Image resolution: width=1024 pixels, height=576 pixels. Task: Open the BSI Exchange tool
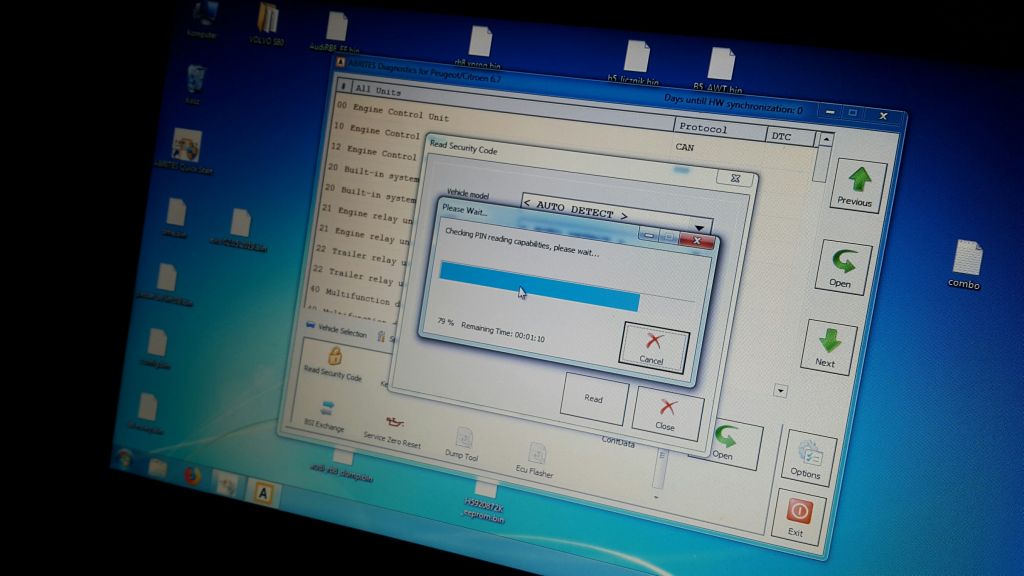(x=327, y=409)
